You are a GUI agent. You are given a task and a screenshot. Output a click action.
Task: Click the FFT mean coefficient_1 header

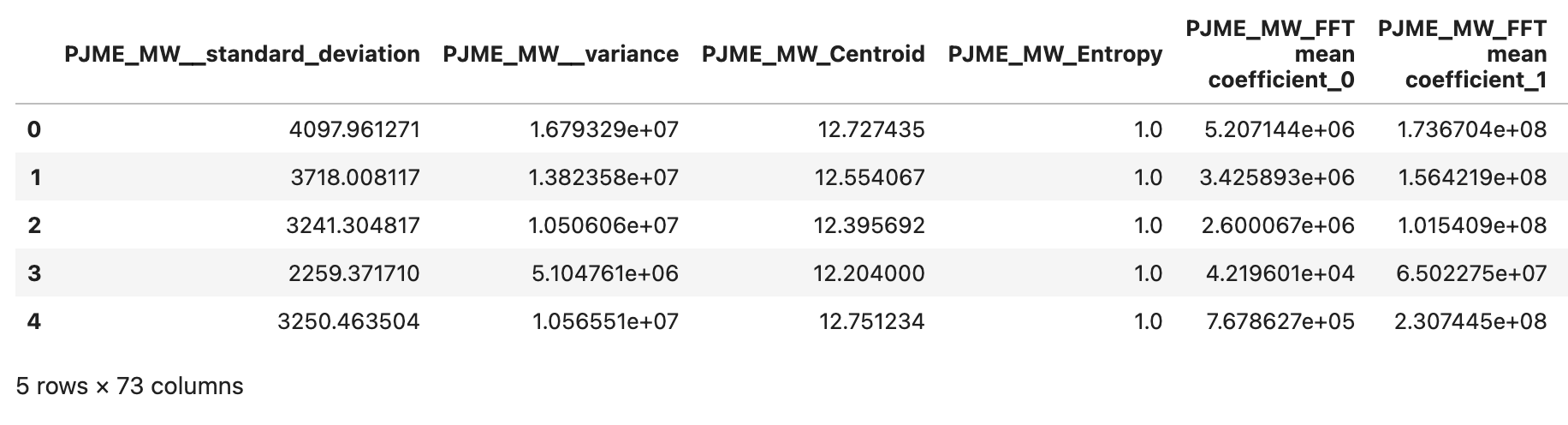pos(1462,55)
